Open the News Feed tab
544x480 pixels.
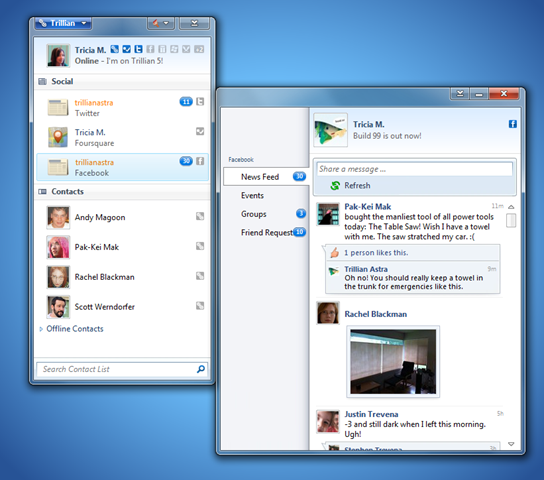click(x=266, y=177)
